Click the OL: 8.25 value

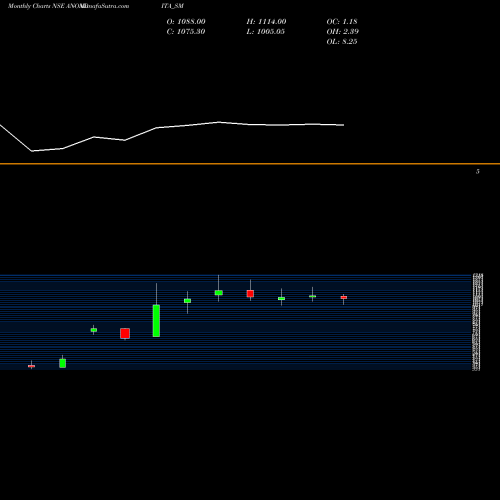click(342, 42)
